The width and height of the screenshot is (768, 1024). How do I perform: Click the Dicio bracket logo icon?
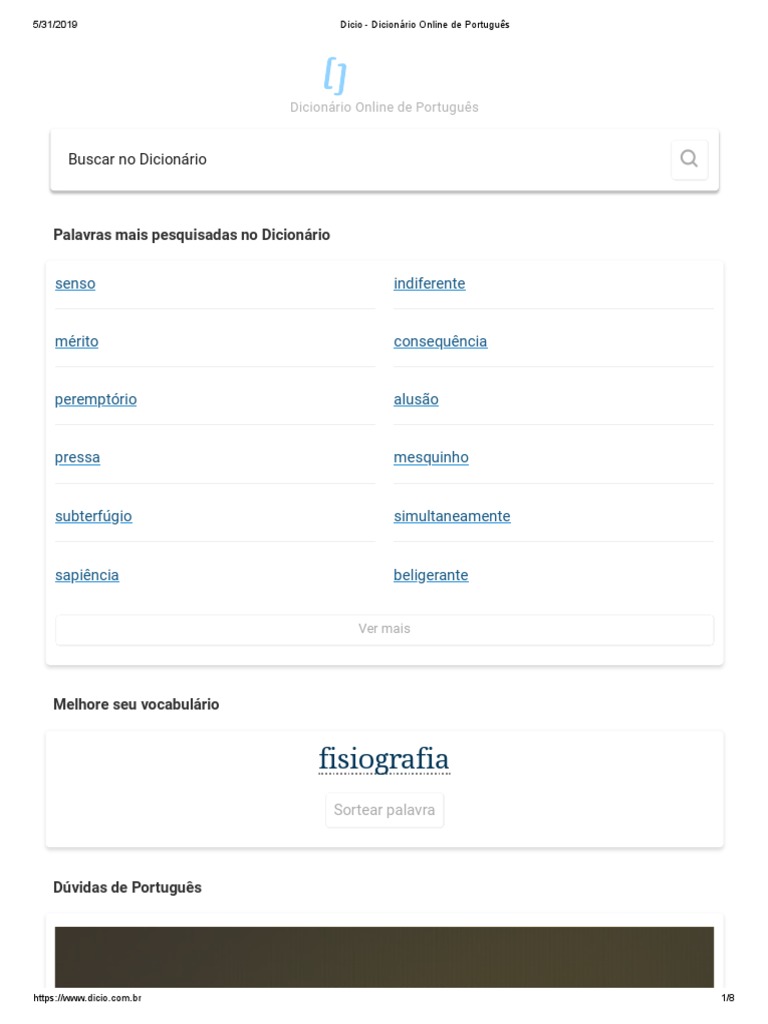(x=335, y=75)
